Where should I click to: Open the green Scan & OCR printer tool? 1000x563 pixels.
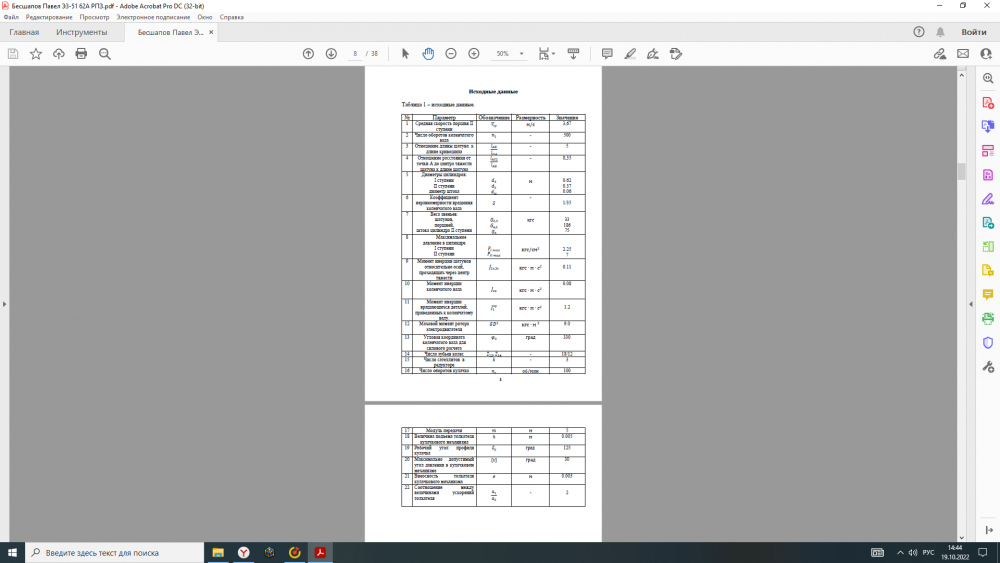tap(988, 318)
